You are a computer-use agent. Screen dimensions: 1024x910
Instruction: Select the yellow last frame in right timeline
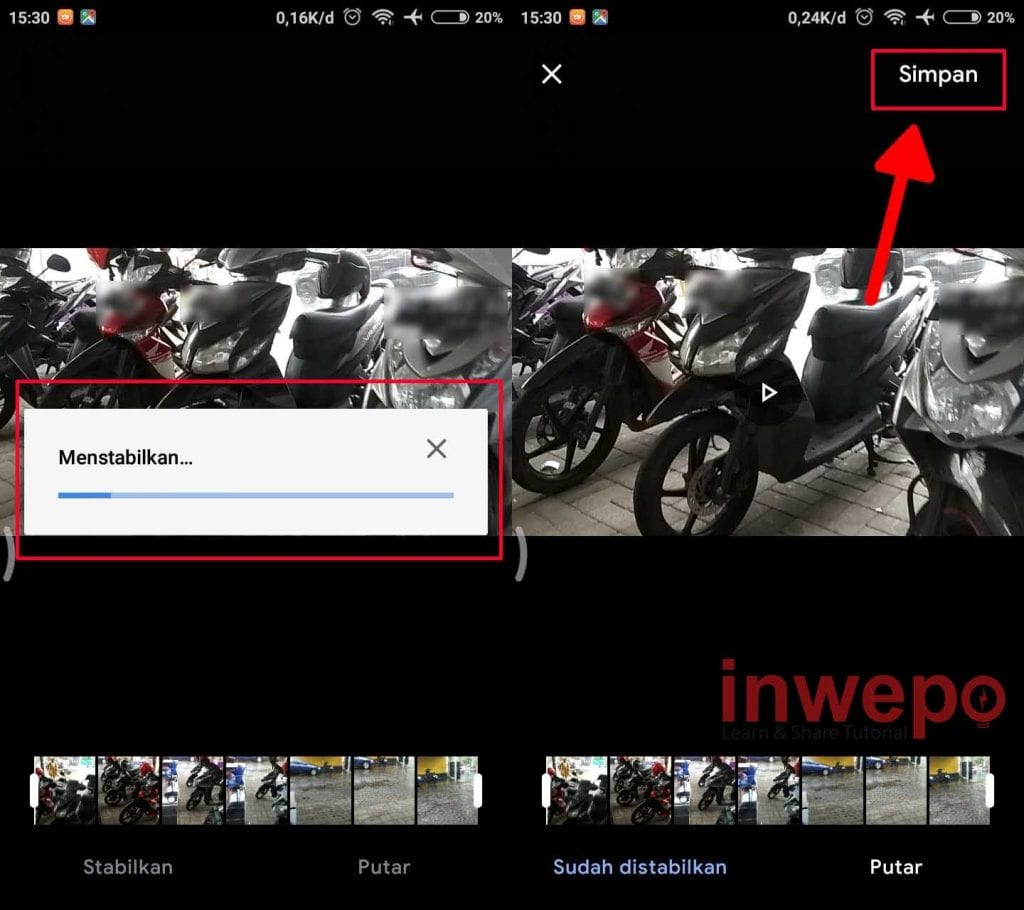point(958,791)
